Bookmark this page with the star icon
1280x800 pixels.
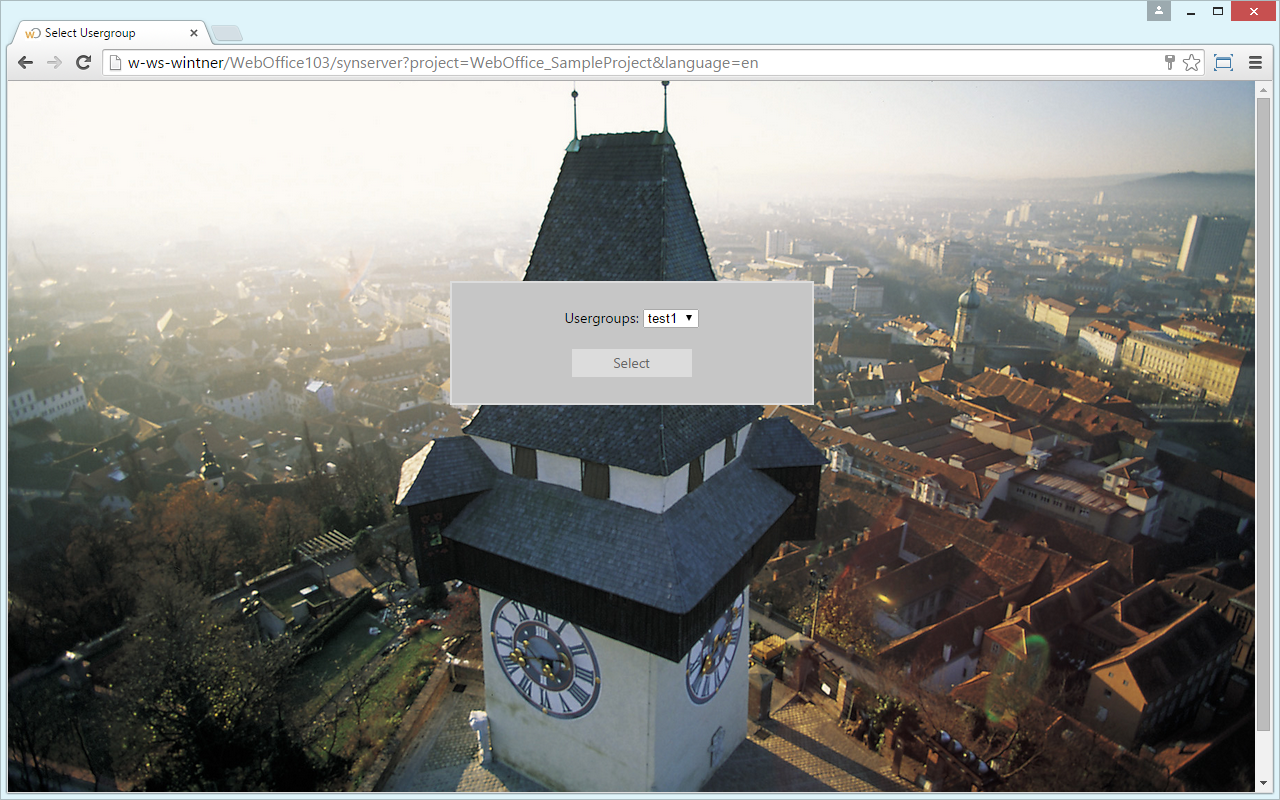(x=1191, y=62)
